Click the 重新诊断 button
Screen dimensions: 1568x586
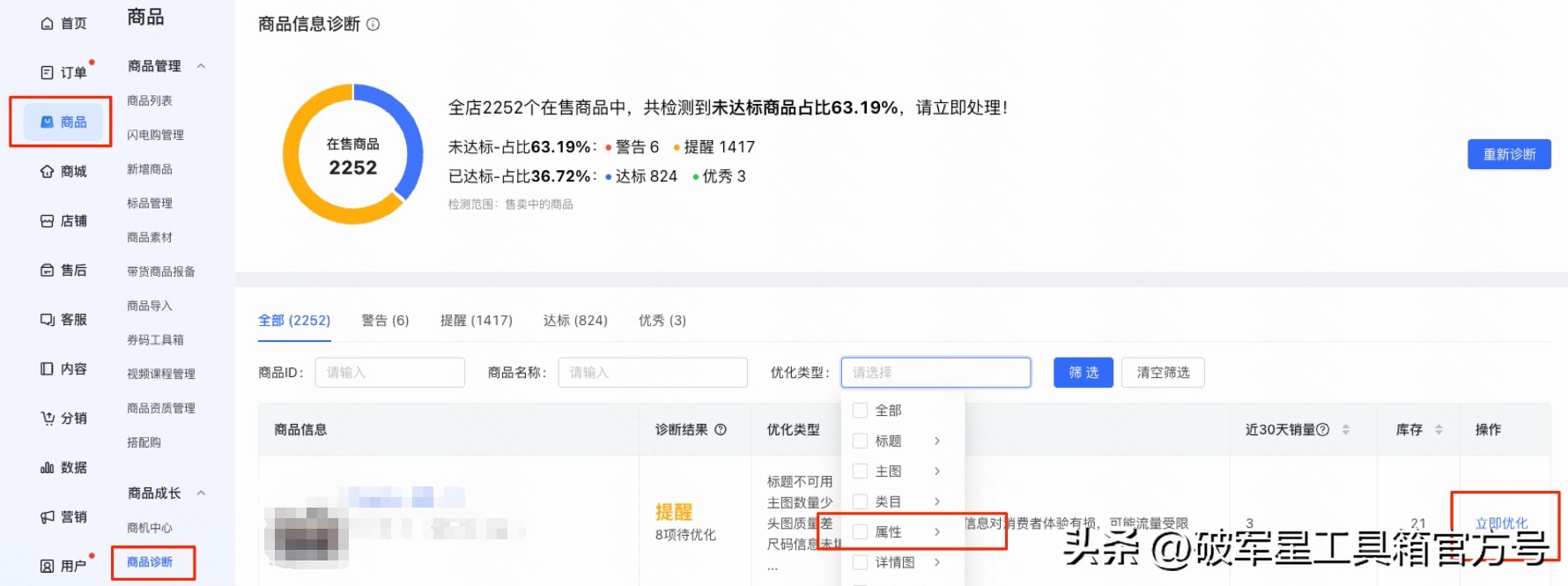pos(1509,153)
